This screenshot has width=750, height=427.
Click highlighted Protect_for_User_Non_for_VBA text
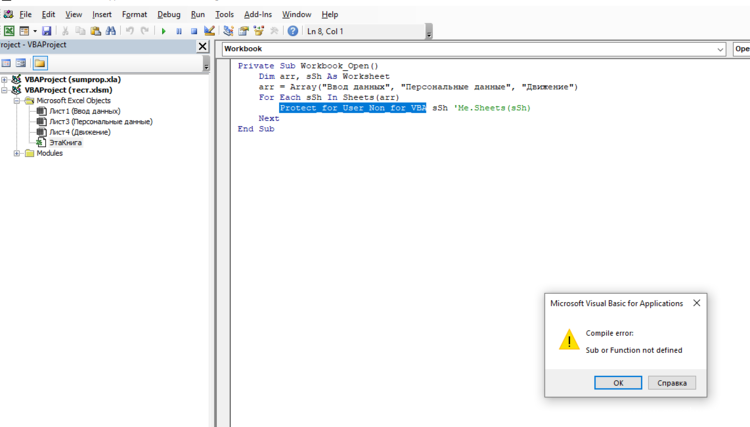[353, 108]
